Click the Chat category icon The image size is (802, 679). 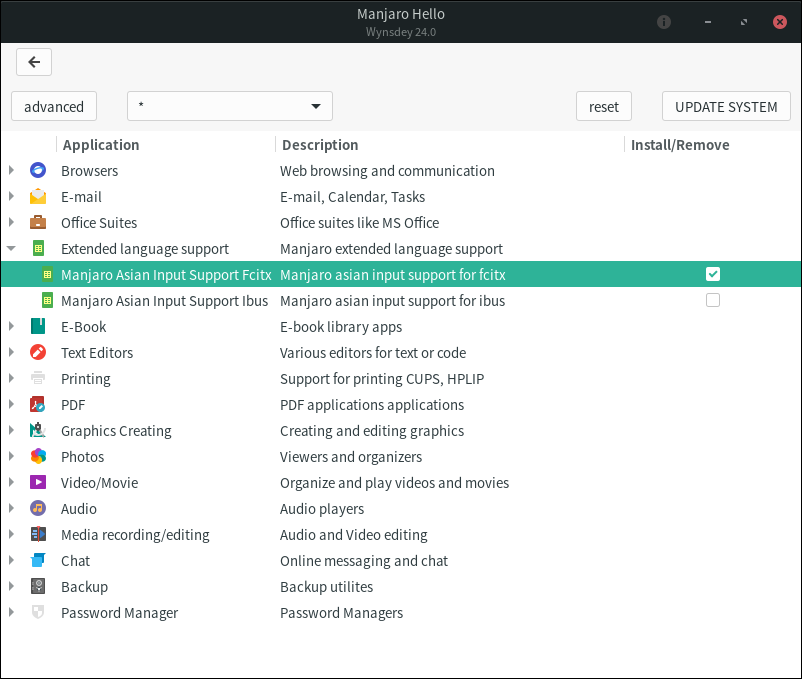(x=38, y=560)
